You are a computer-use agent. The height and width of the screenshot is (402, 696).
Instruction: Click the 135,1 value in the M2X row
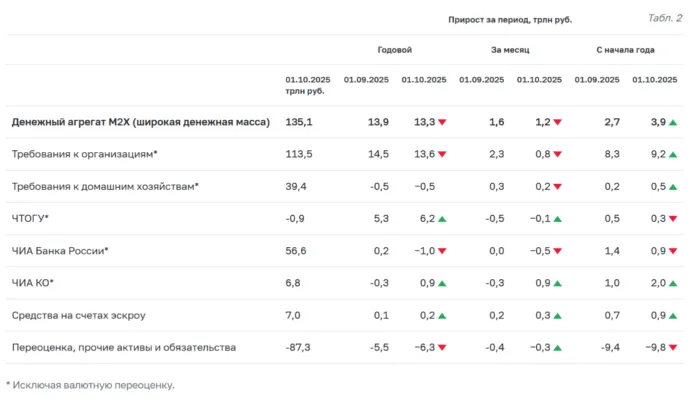click(x=300, y=122)
